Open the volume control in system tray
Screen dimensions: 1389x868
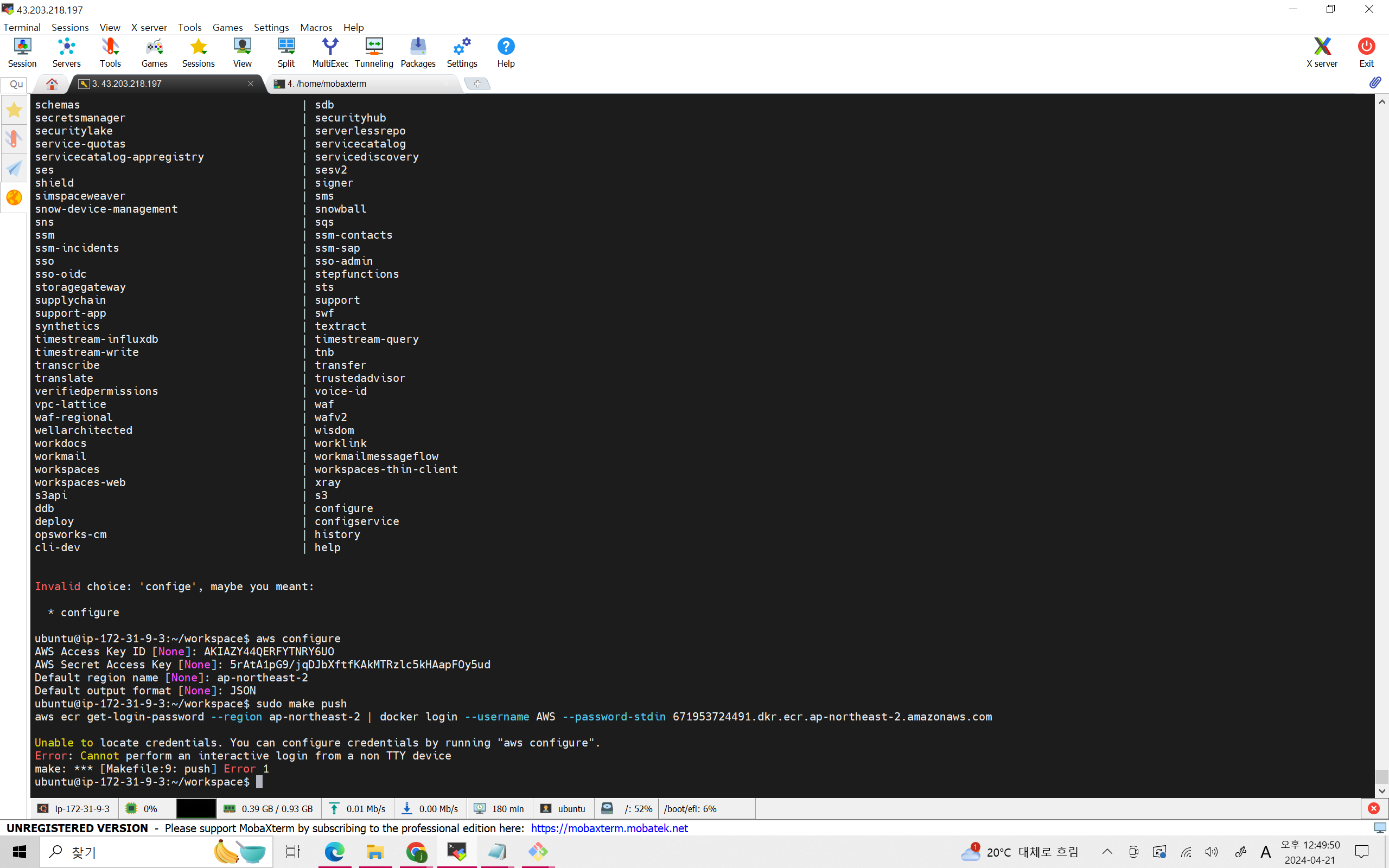(x=1212, y=852)
